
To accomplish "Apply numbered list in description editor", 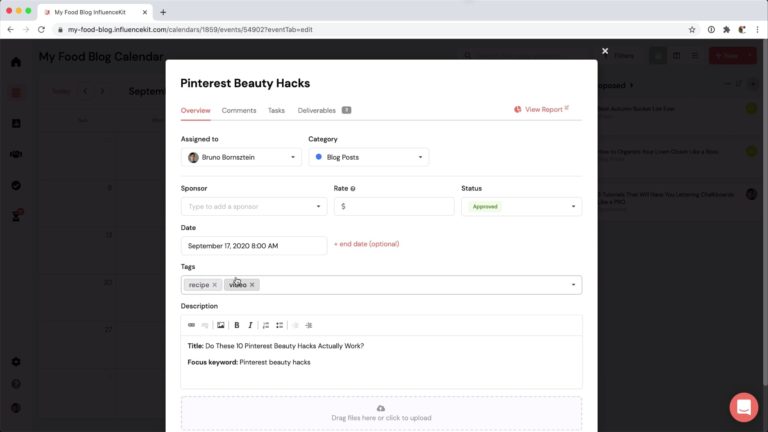I will [x=266, y=325].
